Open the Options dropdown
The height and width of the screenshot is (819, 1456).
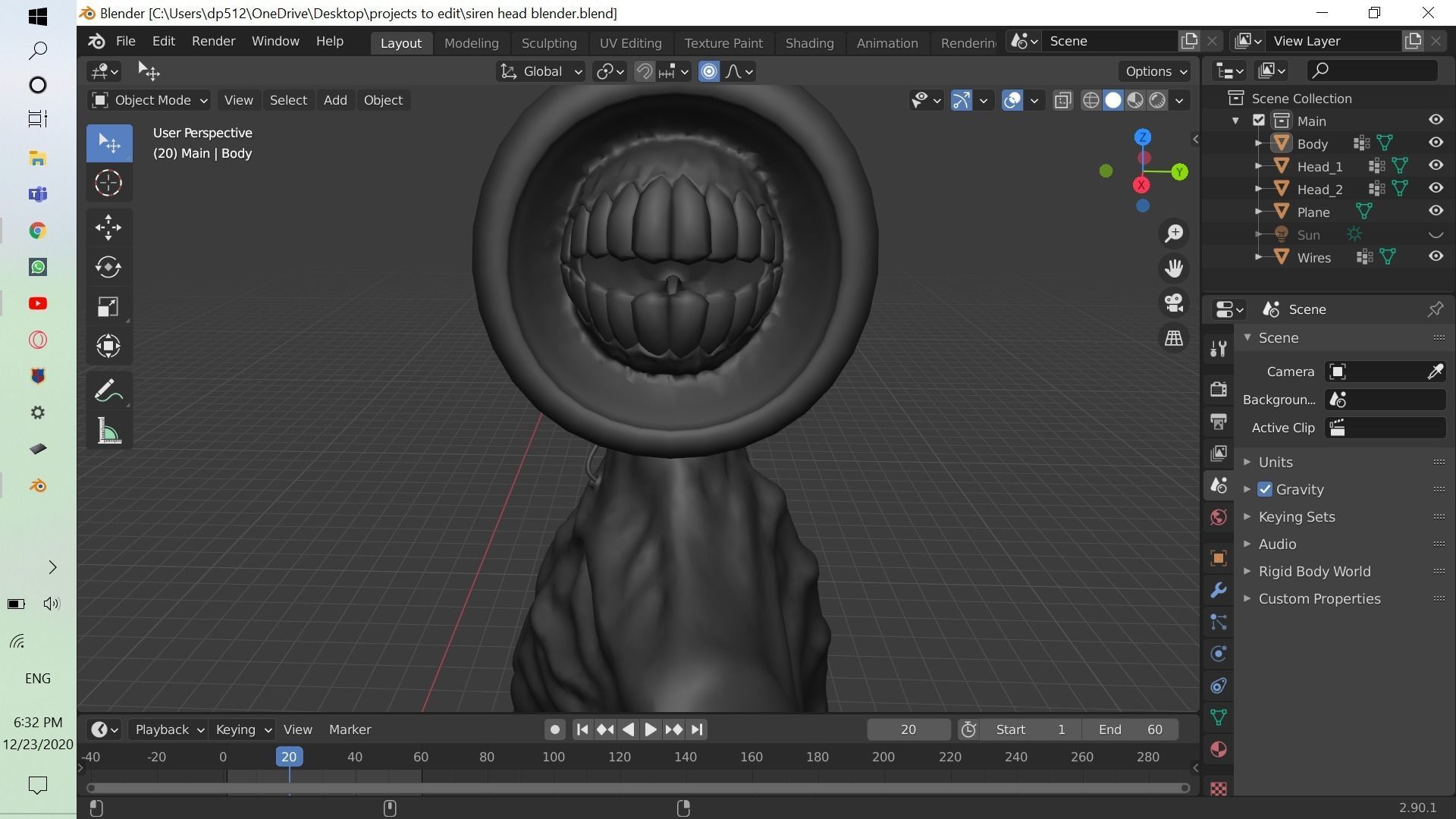pyautogui.click(x=1156, y=71)
